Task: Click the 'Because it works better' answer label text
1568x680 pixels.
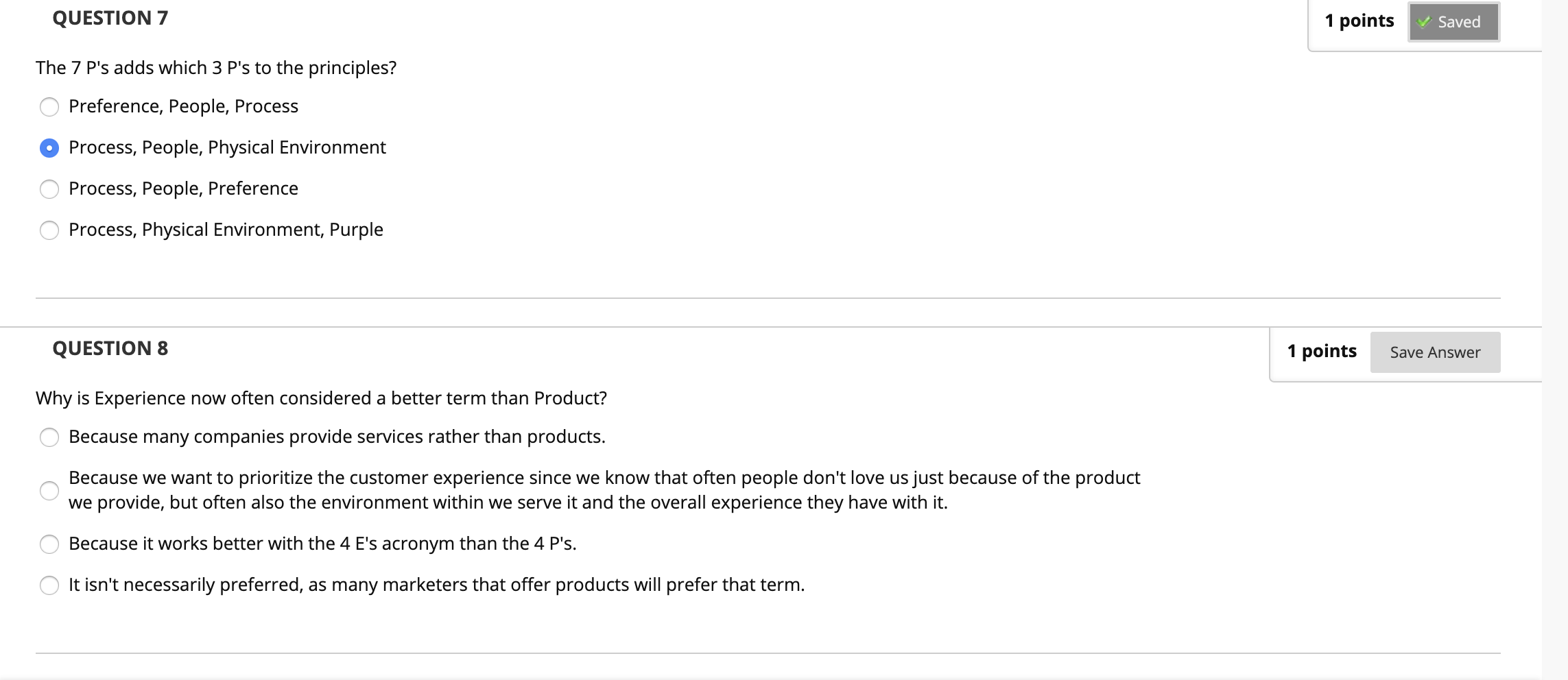Action: coord(322,544)
